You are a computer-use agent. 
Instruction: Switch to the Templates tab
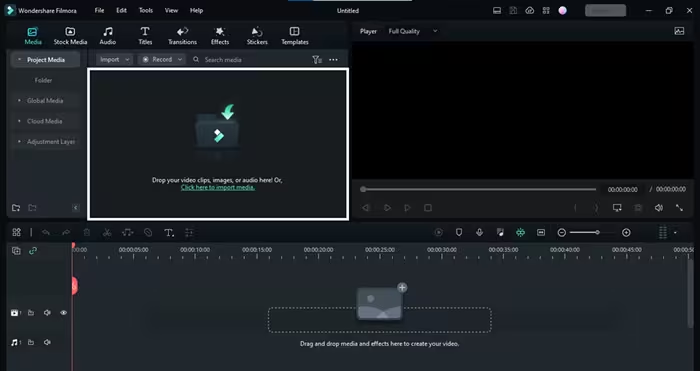tap(295, 36)
